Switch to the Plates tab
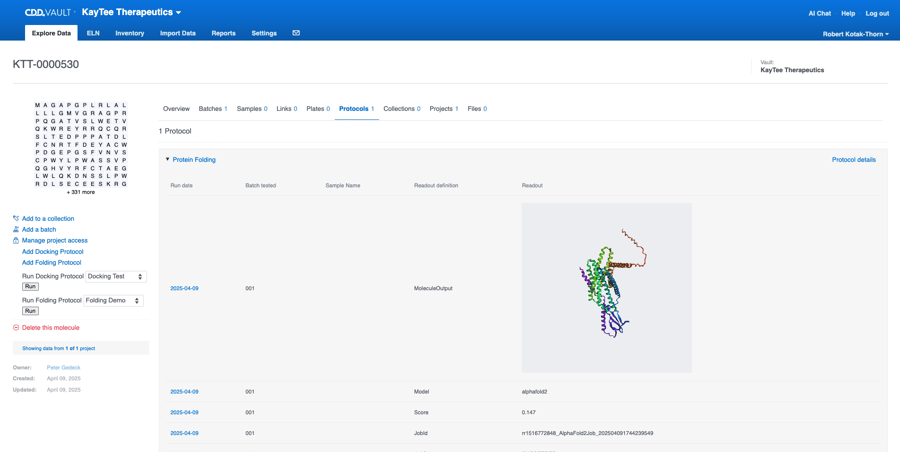 pos(318,109)
